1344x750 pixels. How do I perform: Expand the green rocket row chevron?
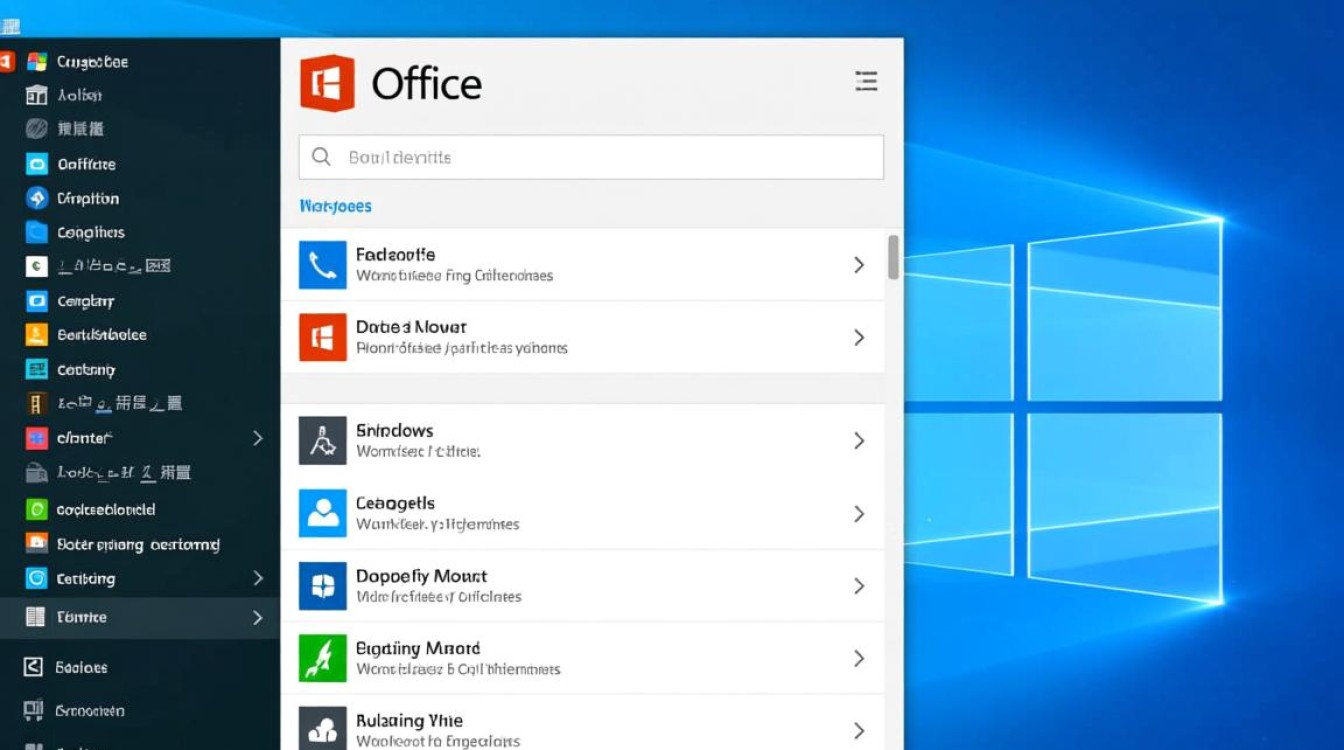859,658
